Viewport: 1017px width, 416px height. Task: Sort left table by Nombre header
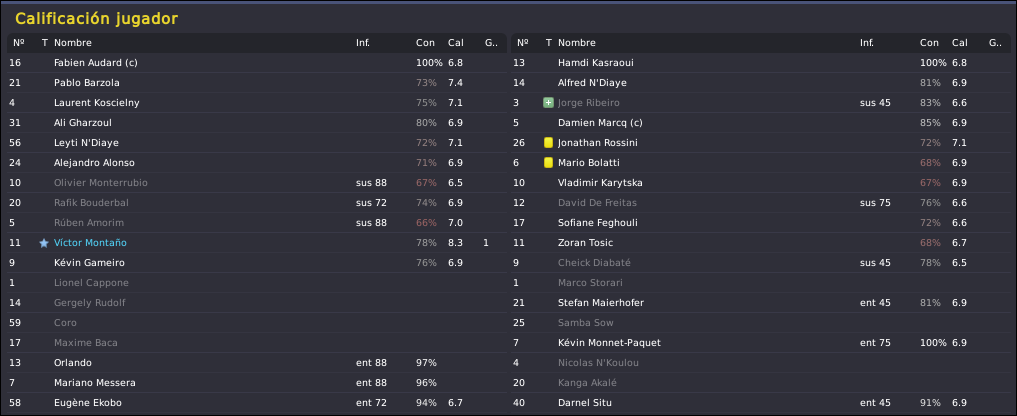tap(73, 43)
